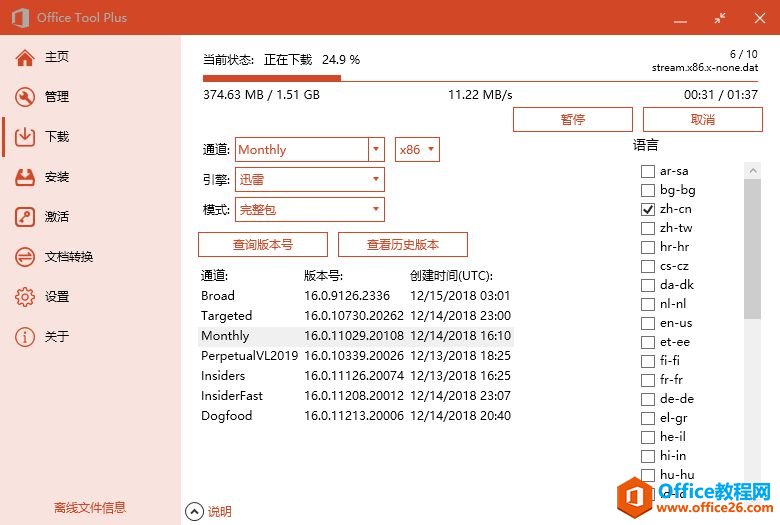Select the Insiders channel row
This screenshot has width=780, height=525.
coord(356,376)
